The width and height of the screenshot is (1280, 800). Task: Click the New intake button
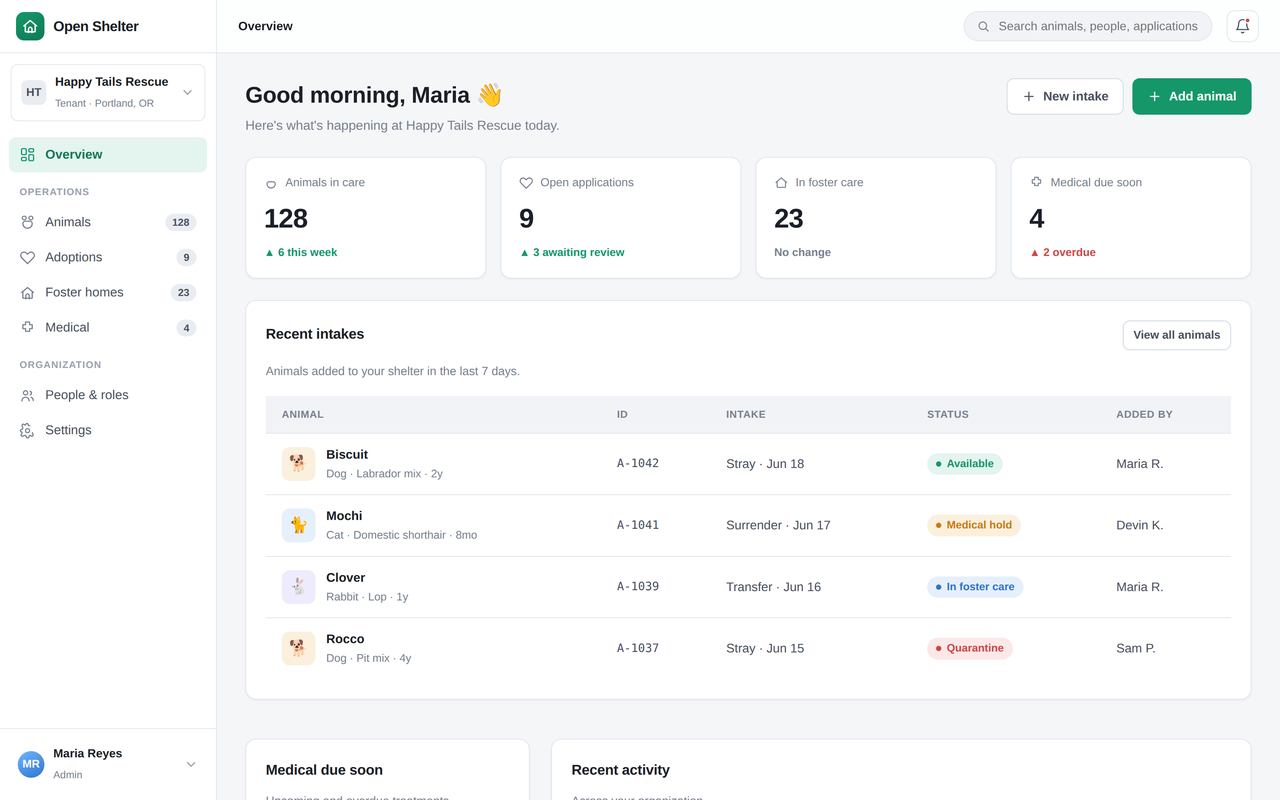pyautogui.click(x=1065, y=97)
